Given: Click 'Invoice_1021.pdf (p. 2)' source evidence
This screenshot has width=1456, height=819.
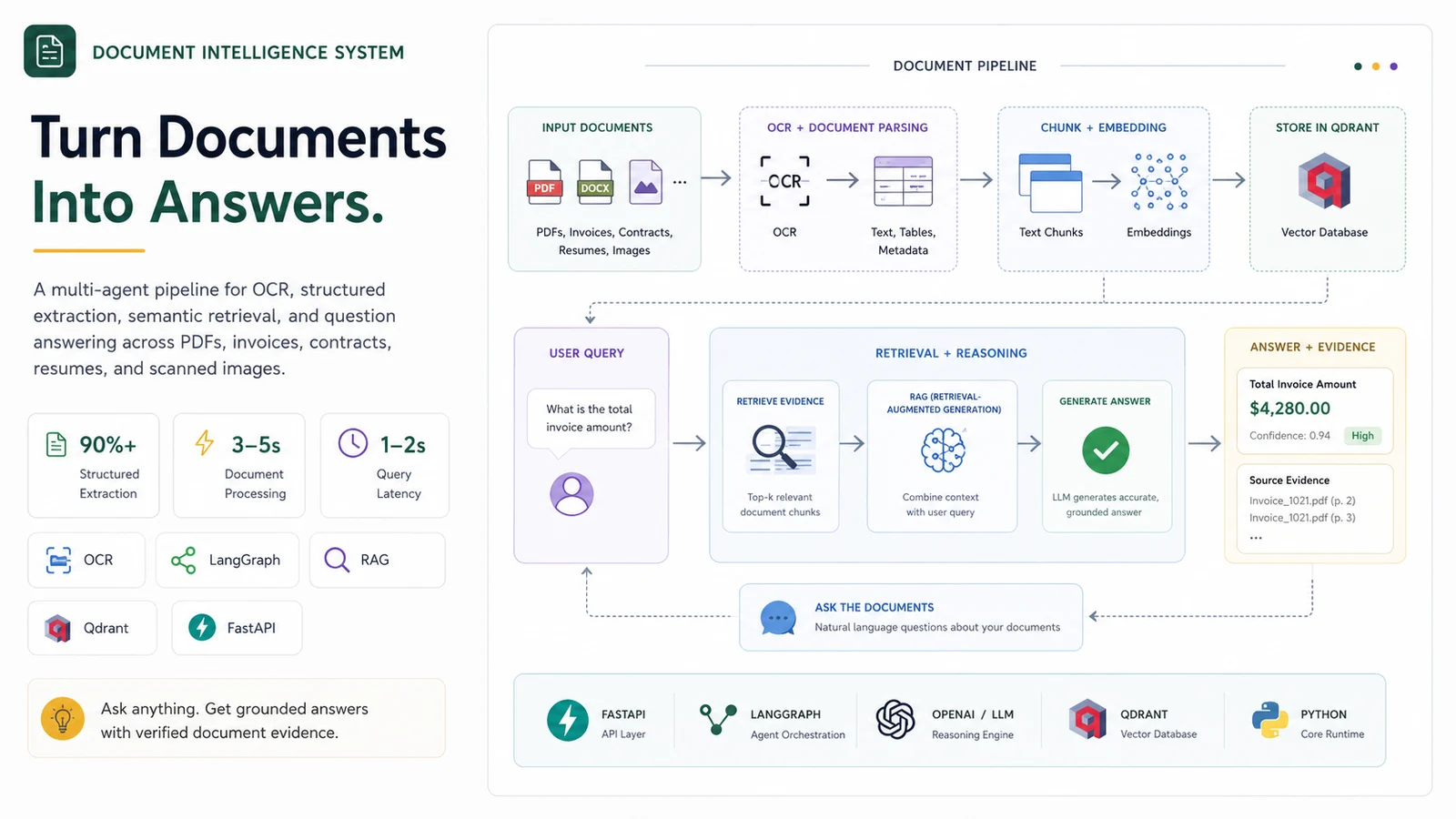Looking at the screenshot, I should pyautogui.click(x=1302, y=500).
